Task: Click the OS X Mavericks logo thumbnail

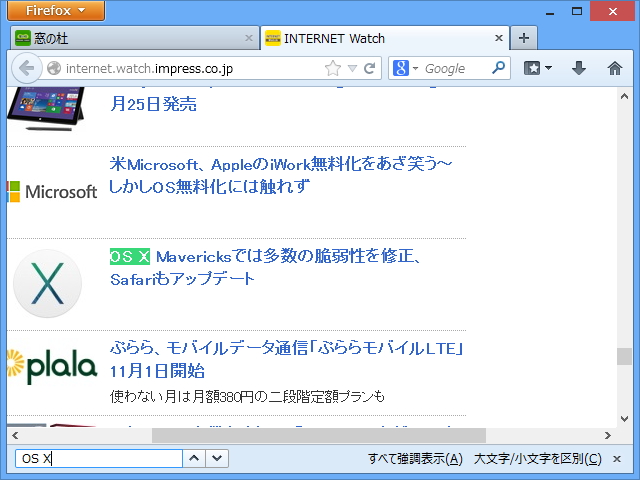Action: (47, 283)
